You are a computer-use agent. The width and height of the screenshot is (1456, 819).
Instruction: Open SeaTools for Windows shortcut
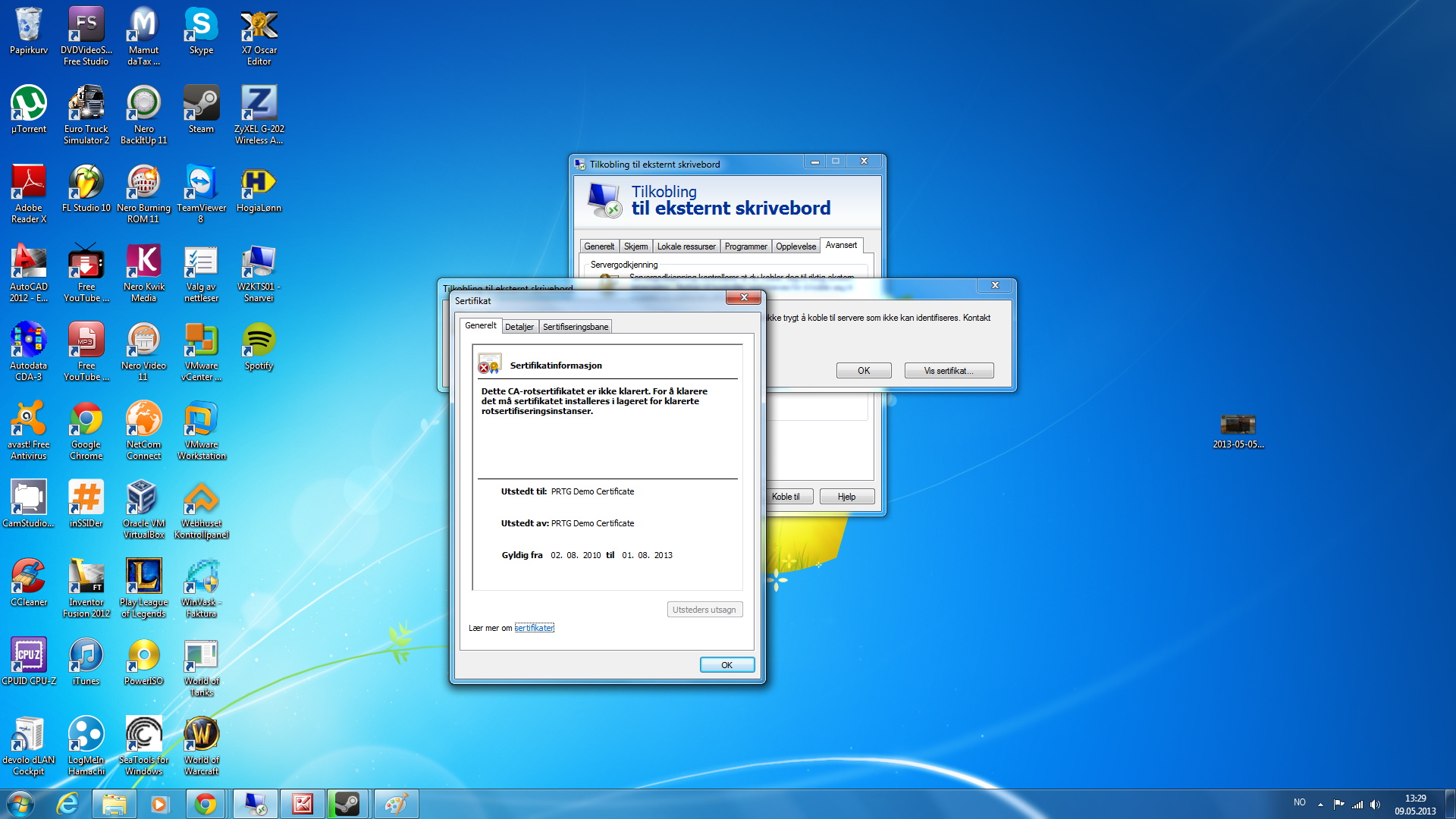[144, 745]
